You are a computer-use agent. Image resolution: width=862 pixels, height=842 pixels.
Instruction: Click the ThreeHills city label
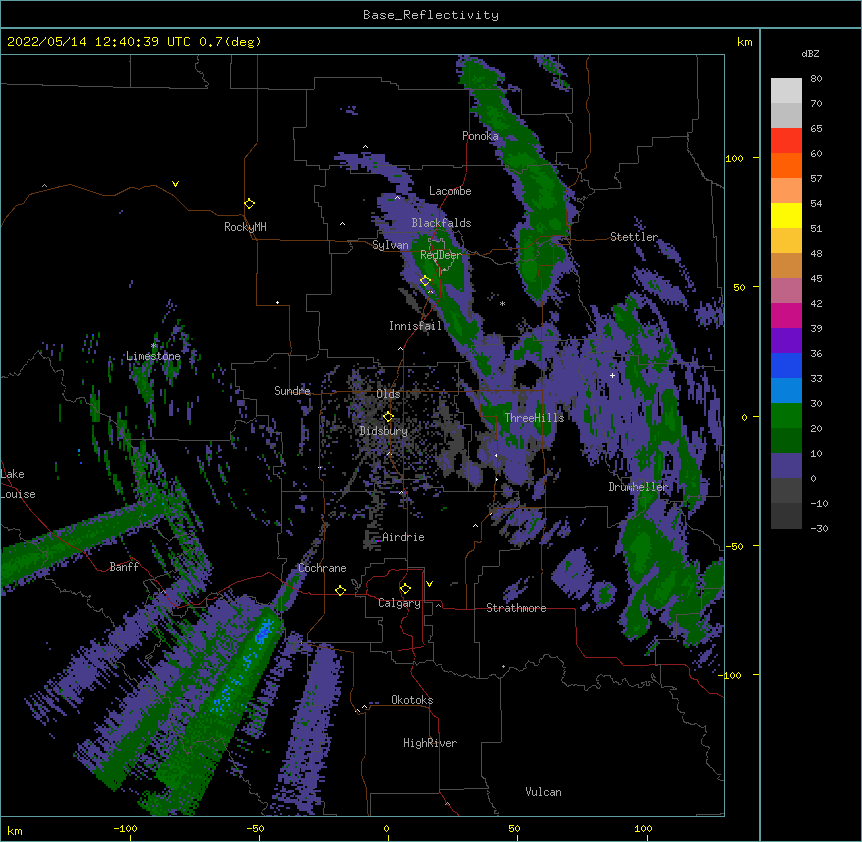pos(534,418)
